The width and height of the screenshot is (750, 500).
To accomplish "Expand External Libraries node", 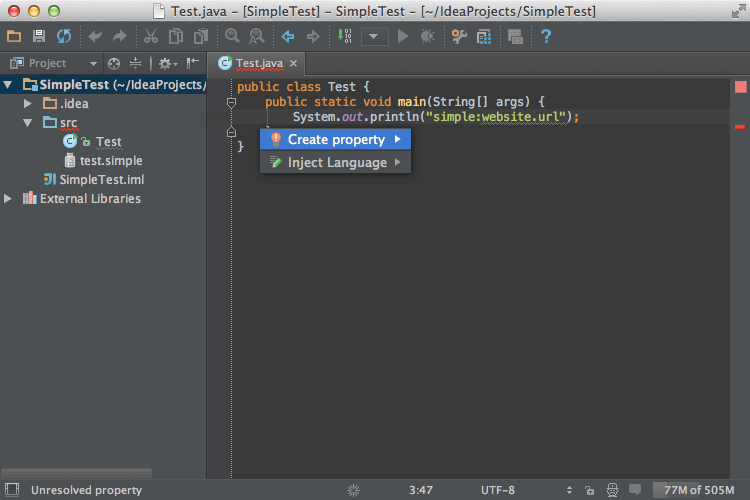I will click(8, 199).
